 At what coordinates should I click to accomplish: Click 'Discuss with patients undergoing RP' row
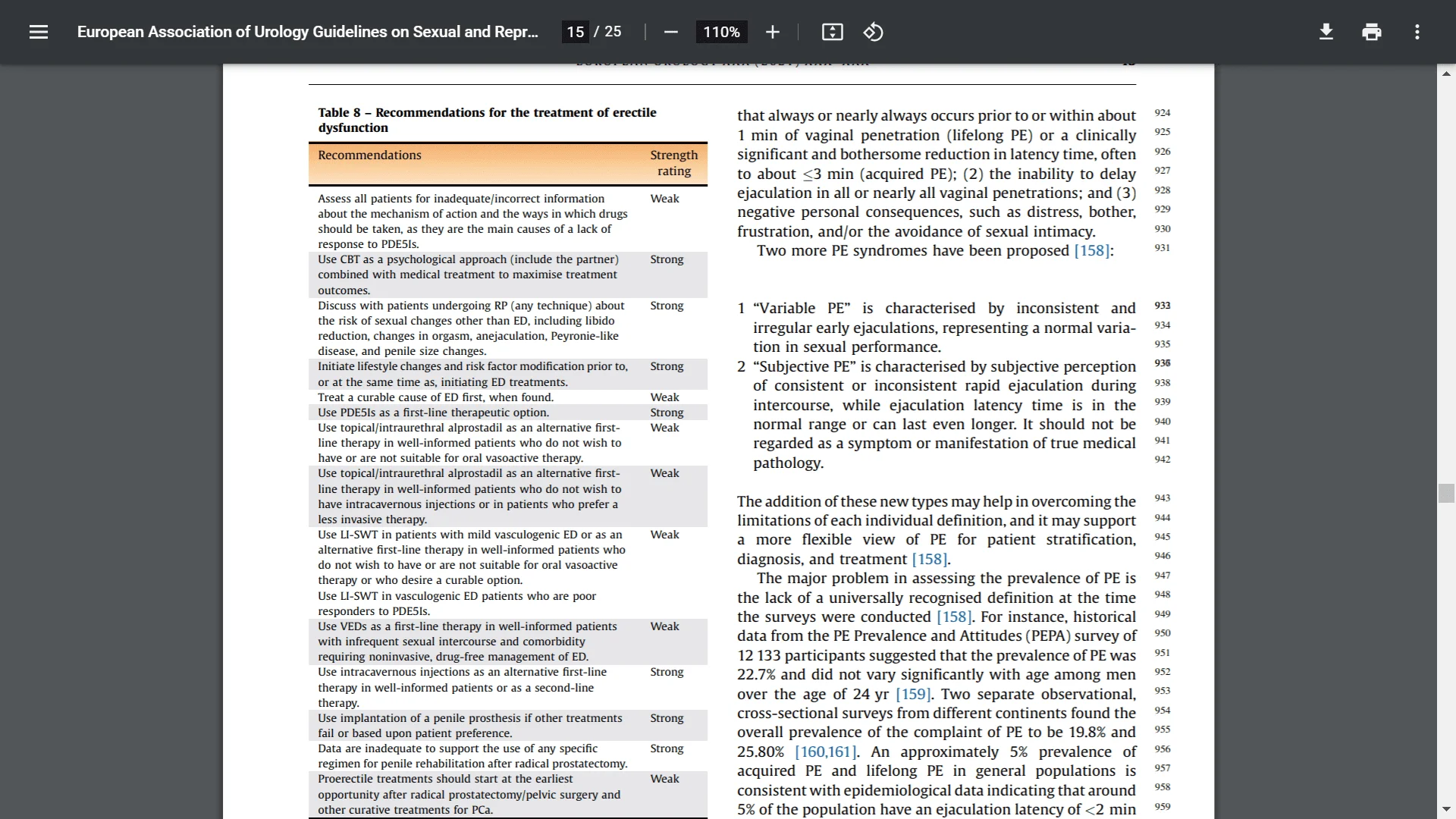tap(507, 328)
